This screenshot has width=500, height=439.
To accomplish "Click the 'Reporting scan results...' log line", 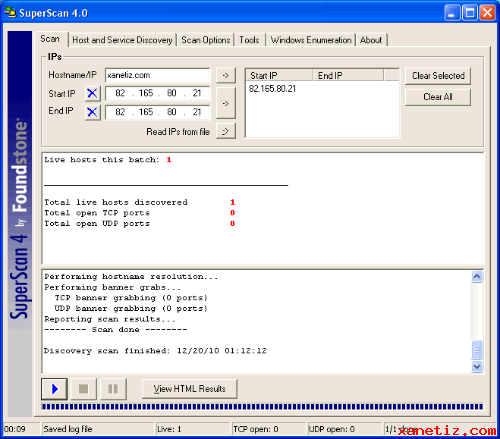I will tap(110, 319).
